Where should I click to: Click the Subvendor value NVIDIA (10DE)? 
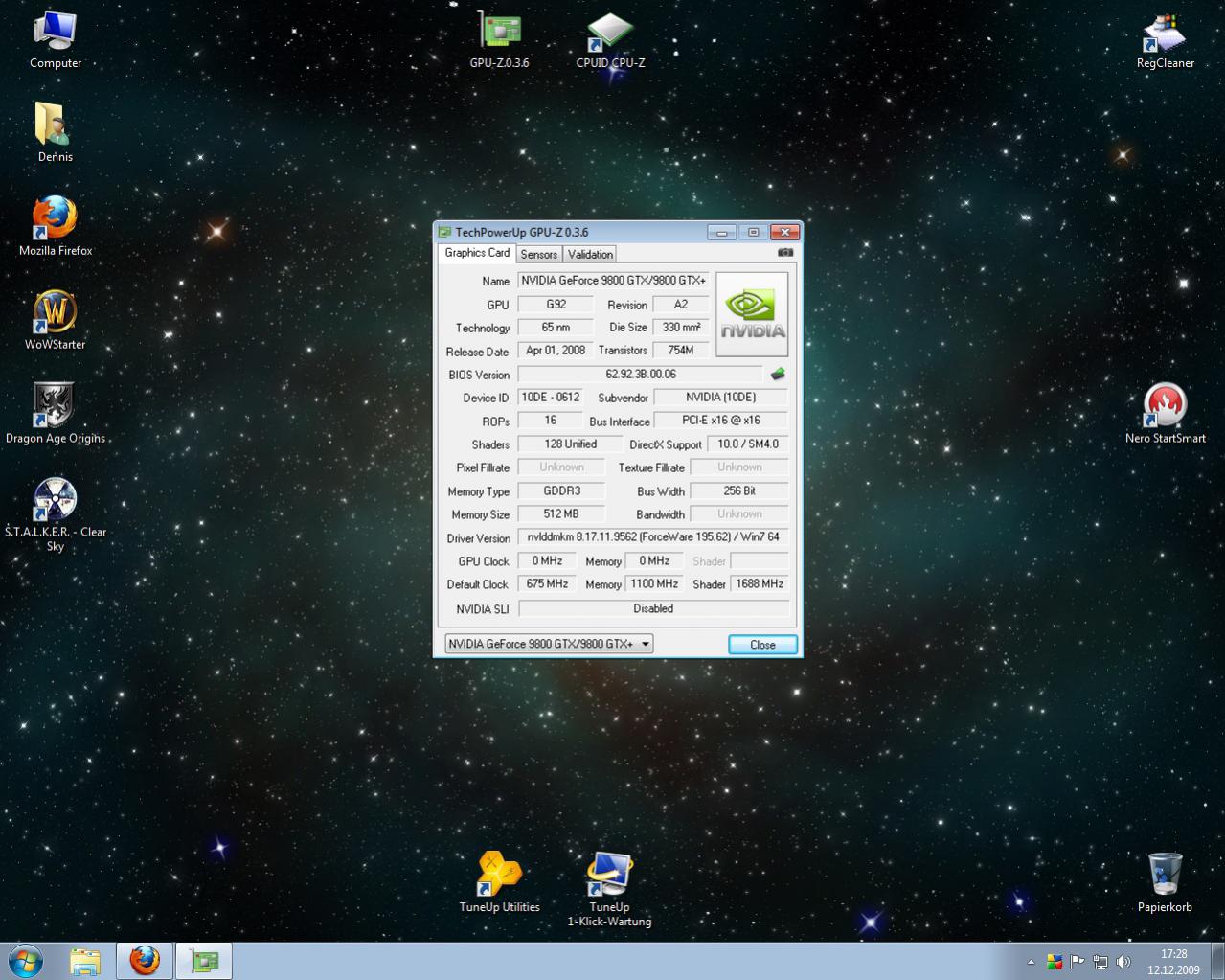[x=721, y=398]
